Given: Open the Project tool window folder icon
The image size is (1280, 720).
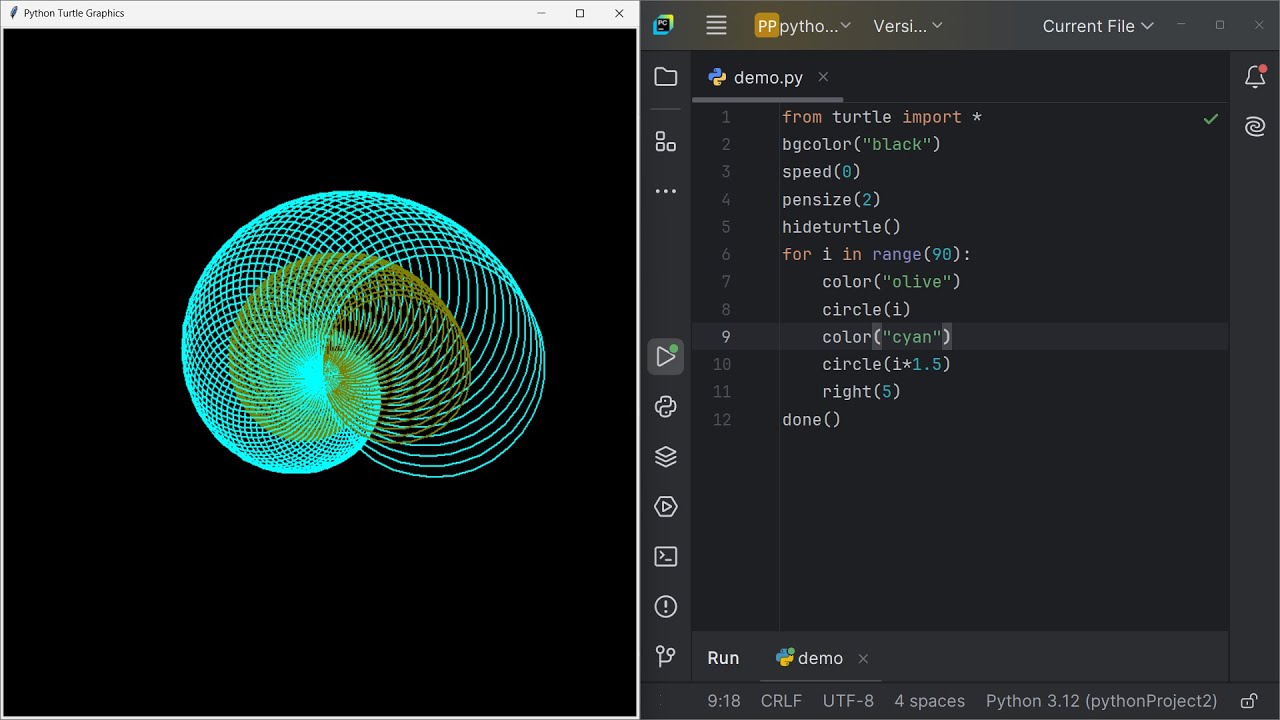Looking at the screenshot, I should tap(666, 77).
